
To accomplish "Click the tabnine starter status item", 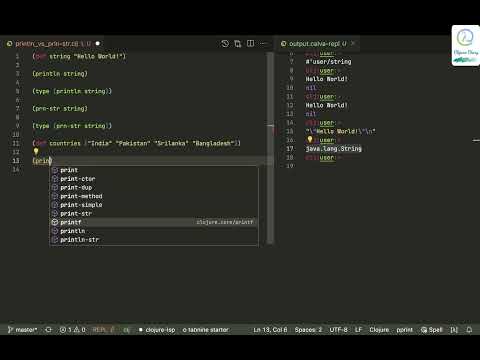I will pos(206,330).
